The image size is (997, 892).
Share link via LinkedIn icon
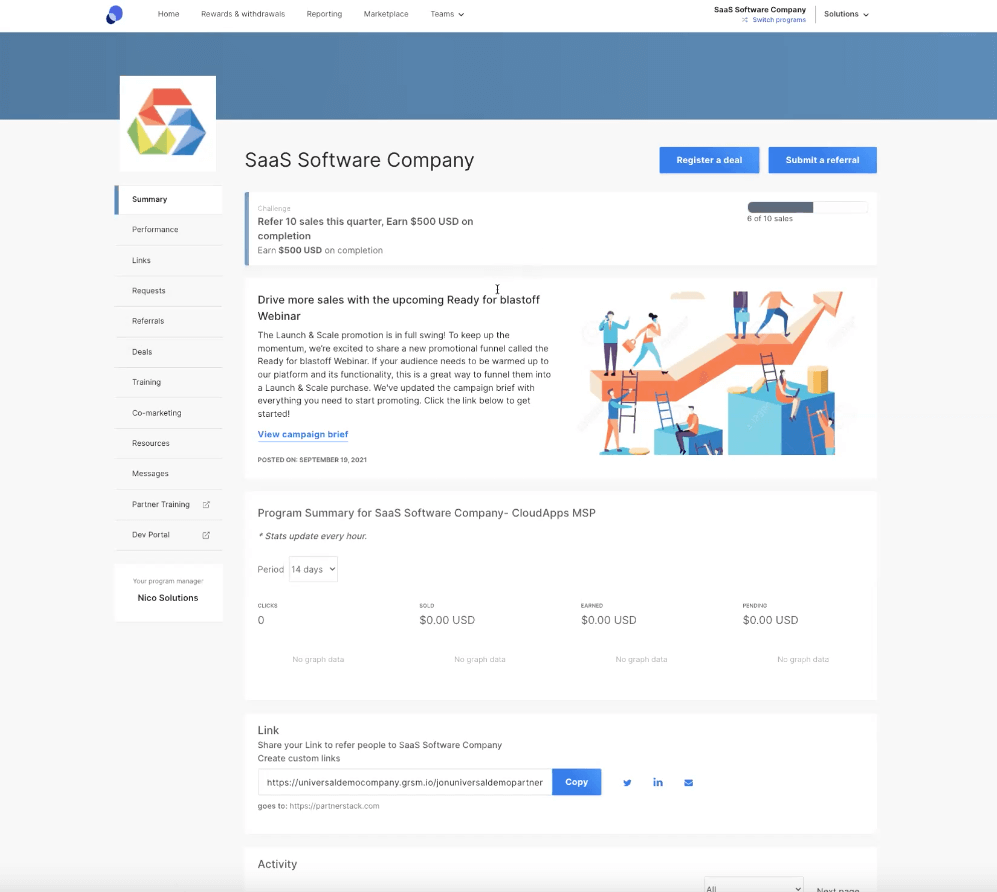coord(657,782)
